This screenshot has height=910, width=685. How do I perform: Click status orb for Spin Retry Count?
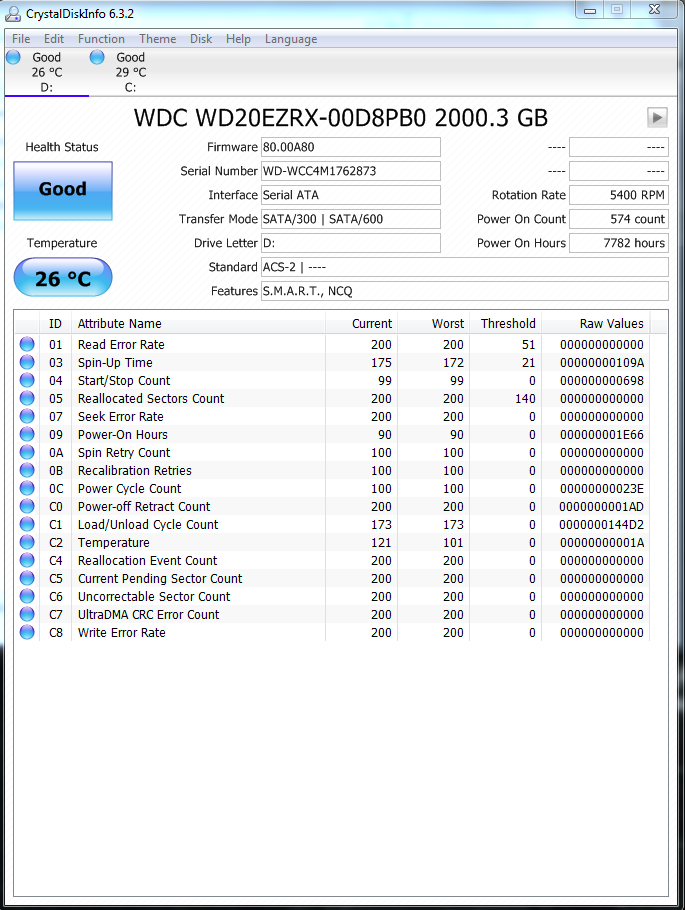coord(27,452)
